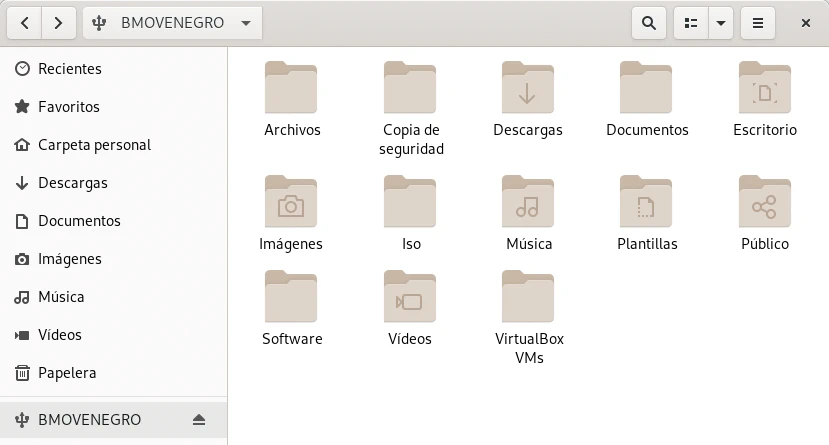Go to Carpeta personal in sidebar
Viewport: 829px width, 445px height.
point(94,145)
